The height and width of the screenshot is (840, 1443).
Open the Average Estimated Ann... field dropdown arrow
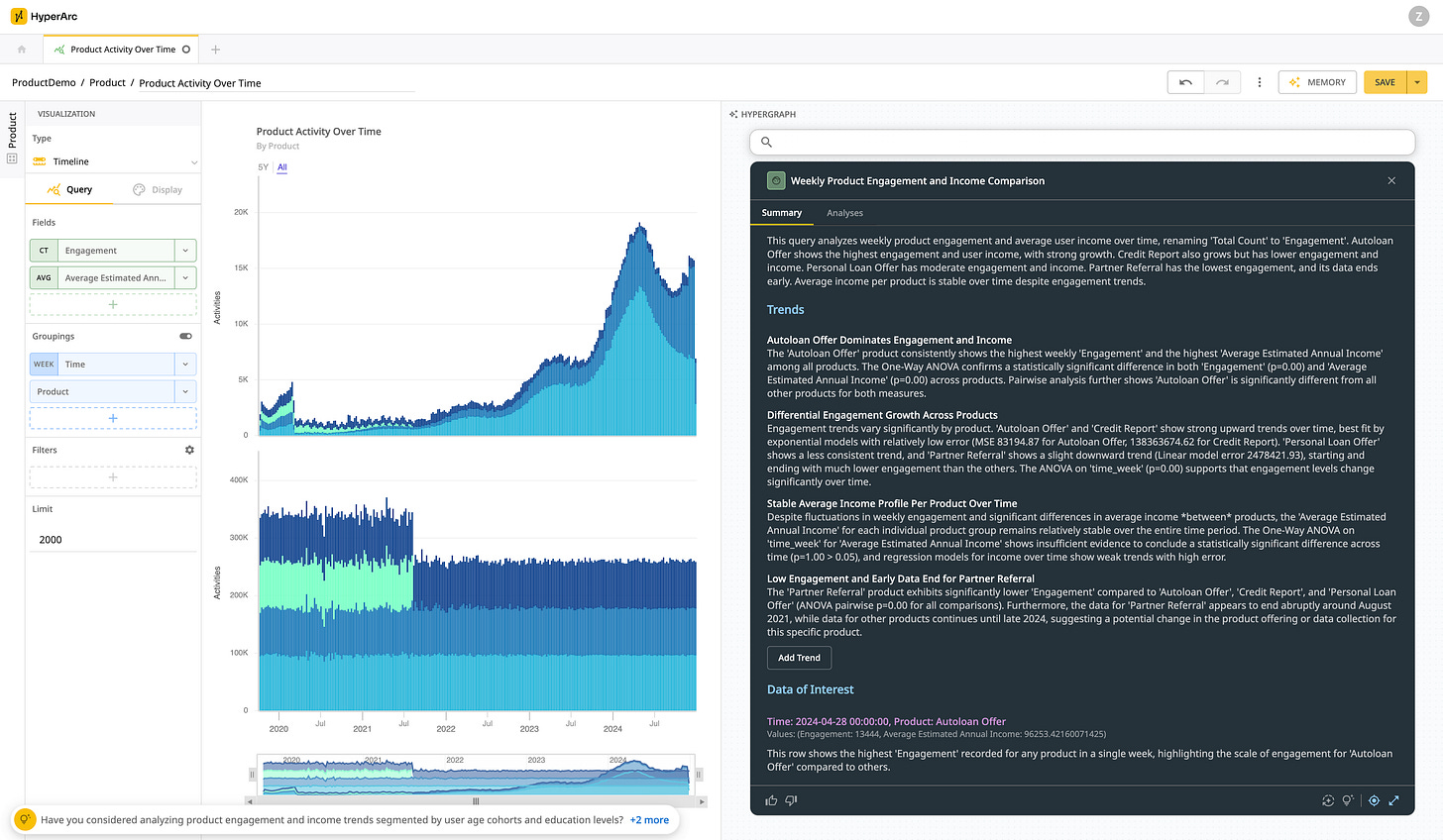[185, 278]
